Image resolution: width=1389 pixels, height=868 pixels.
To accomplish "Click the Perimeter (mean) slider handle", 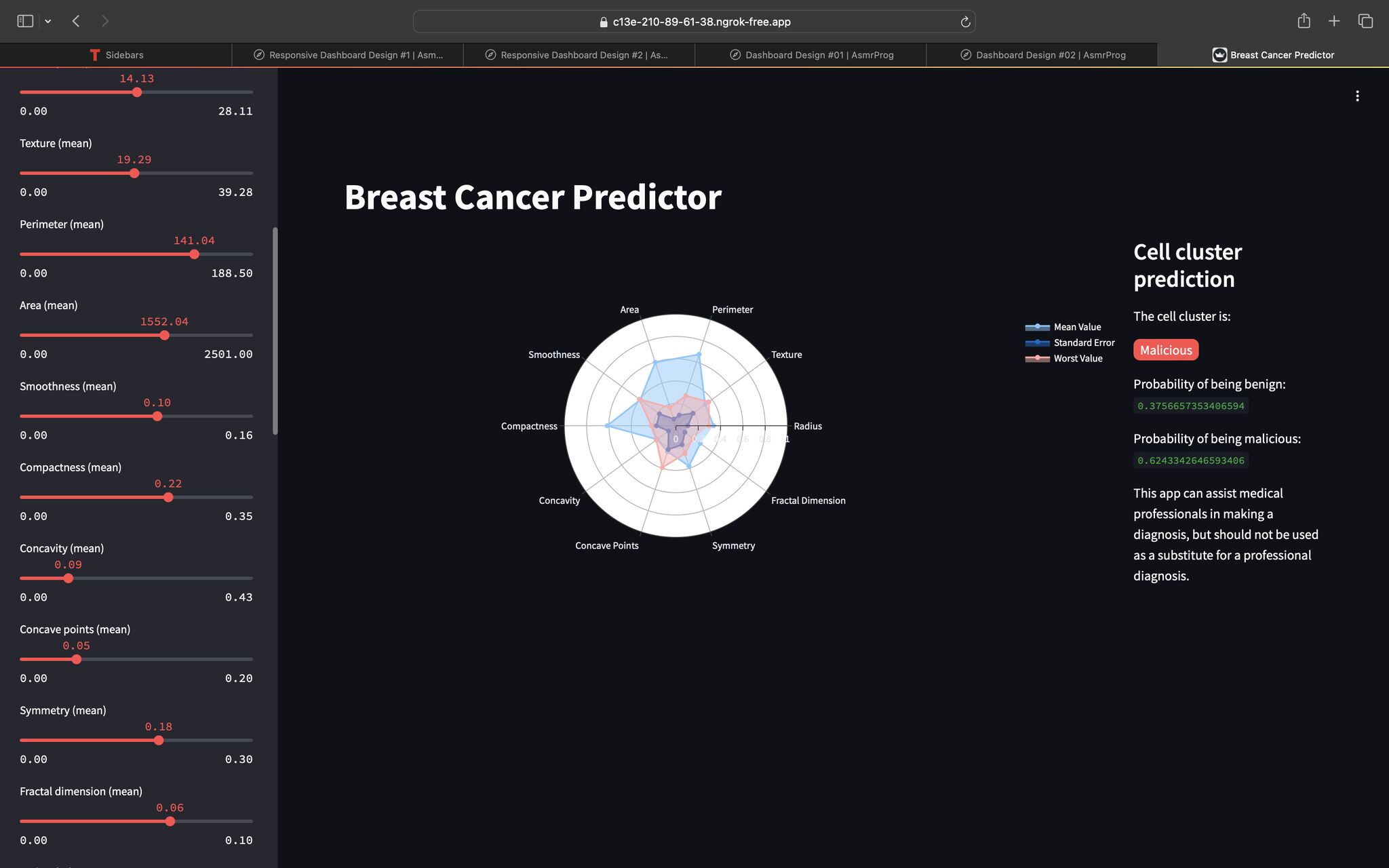I will pos(195,254).
